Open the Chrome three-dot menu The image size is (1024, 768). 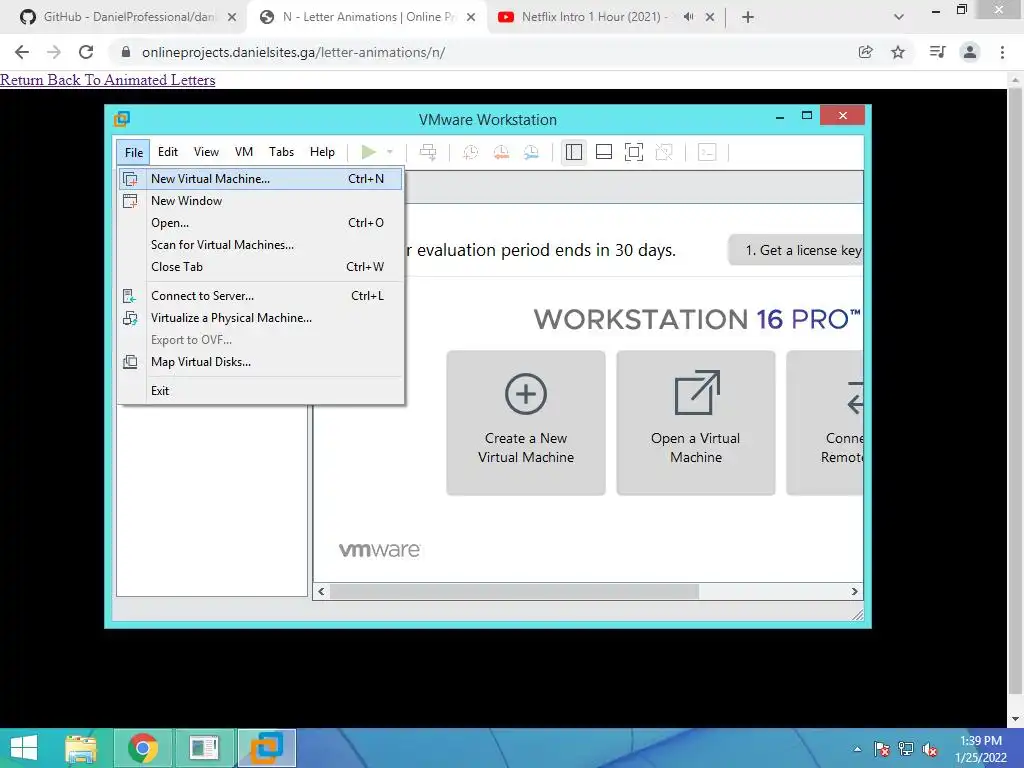click(x=1002, y=52)
